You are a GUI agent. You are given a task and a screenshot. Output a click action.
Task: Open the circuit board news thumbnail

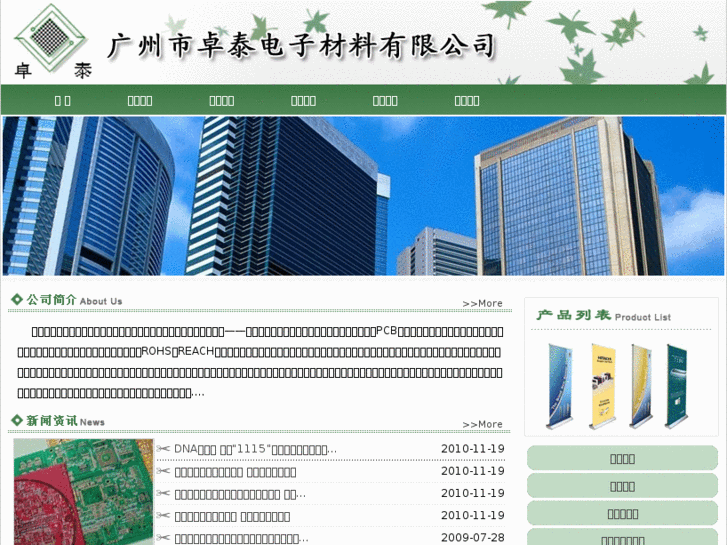(x=83, y=492)
